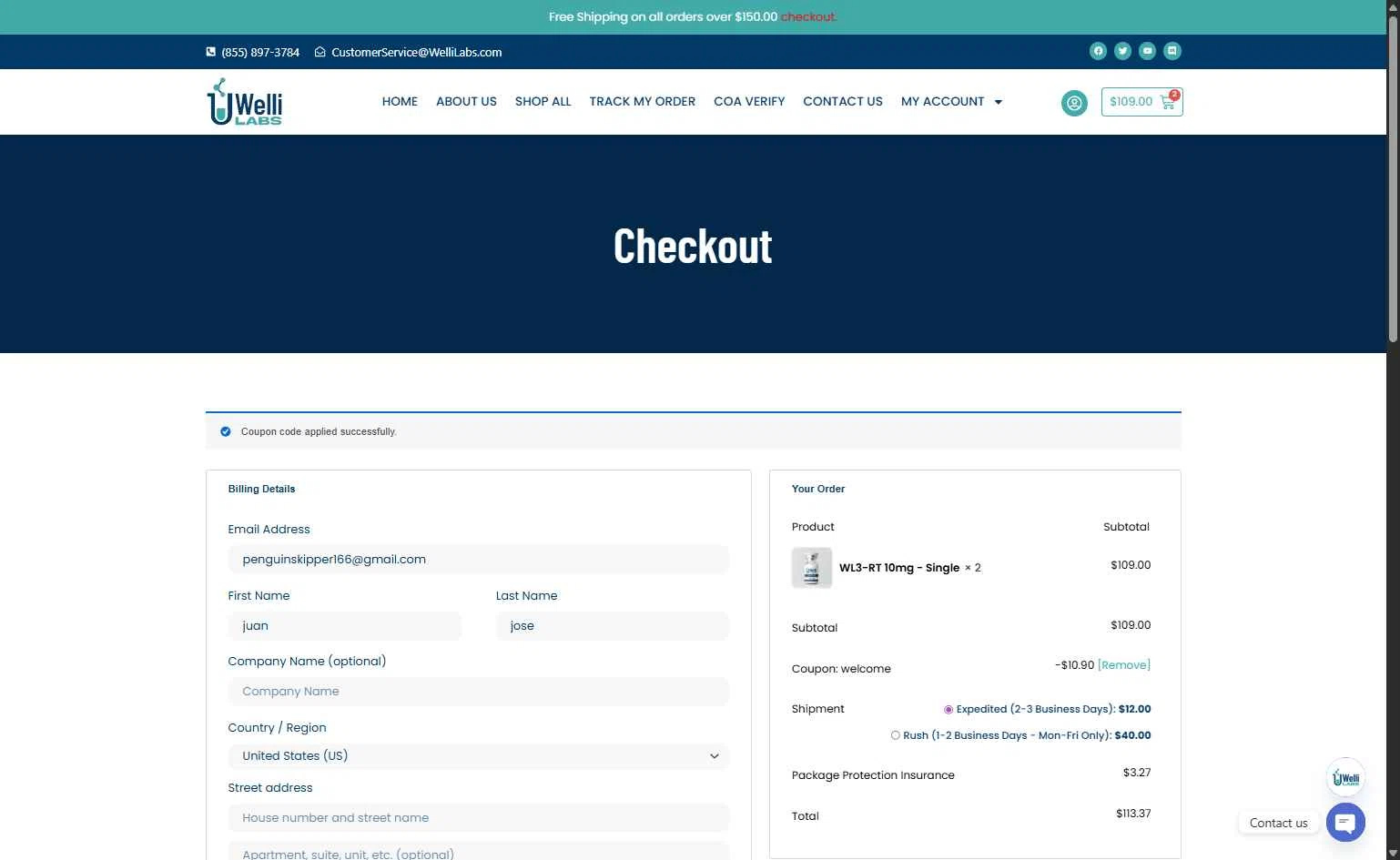Screen dimensions: 1400x860
Task: Click the CustomerService@WelliLabs.com email link
Action: pos(417,53)
